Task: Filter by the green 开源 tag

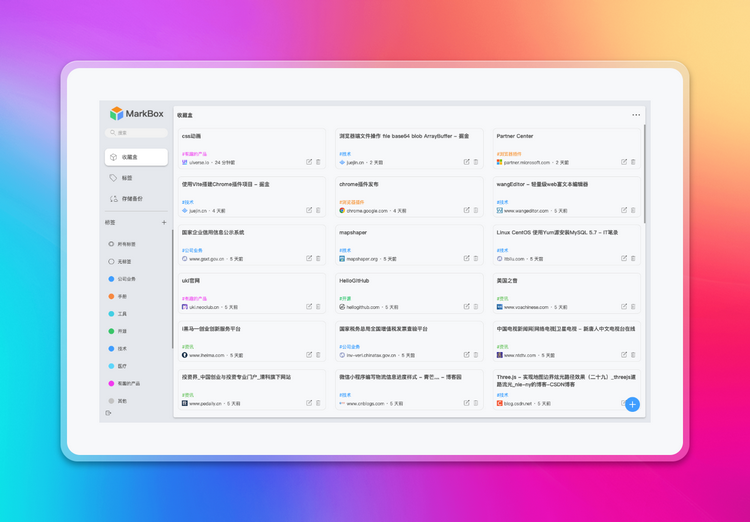Action: (x=118, y=331)
